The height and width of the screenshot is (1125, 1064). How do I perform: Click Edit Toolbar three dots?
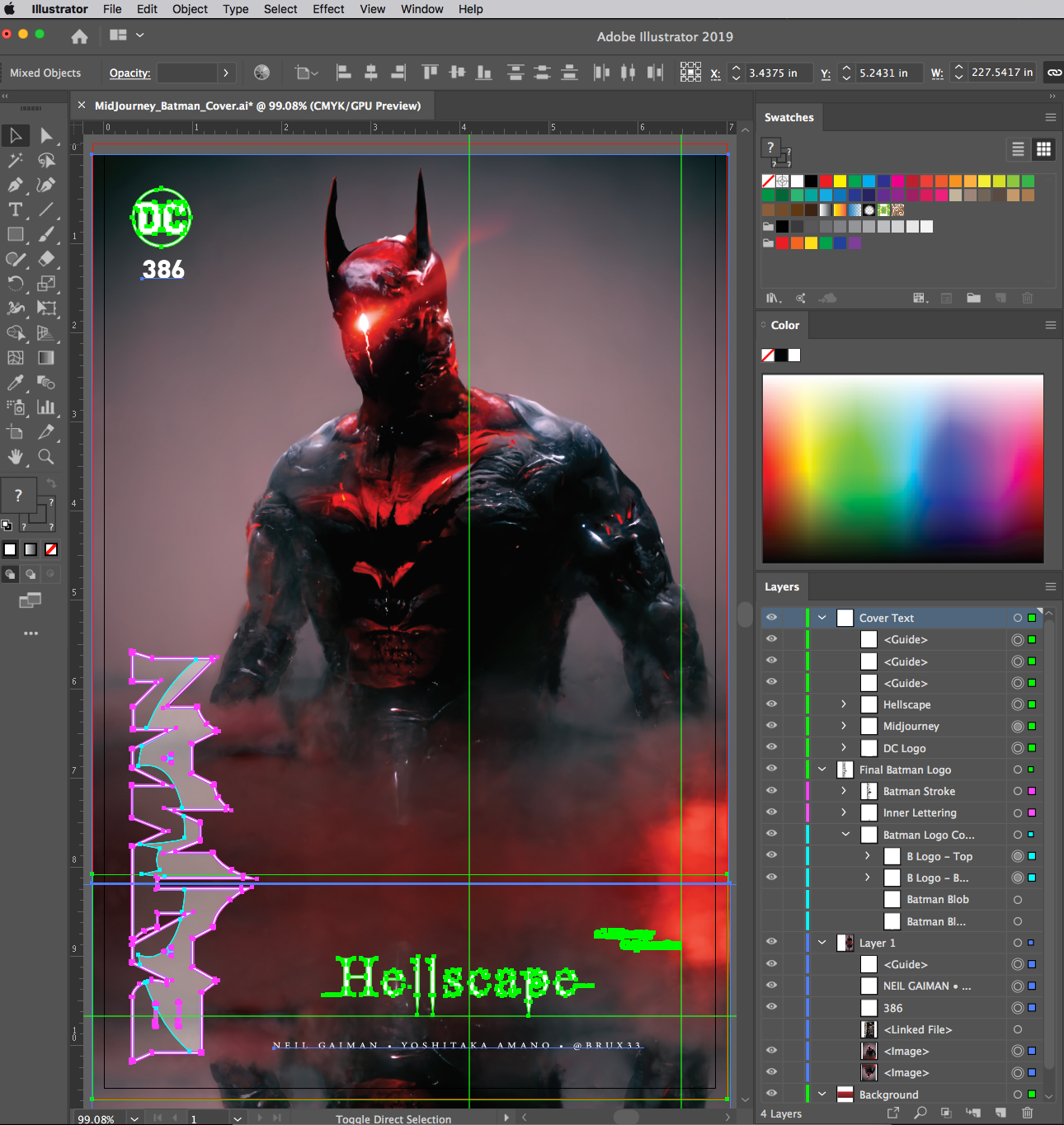pos(31,633)
